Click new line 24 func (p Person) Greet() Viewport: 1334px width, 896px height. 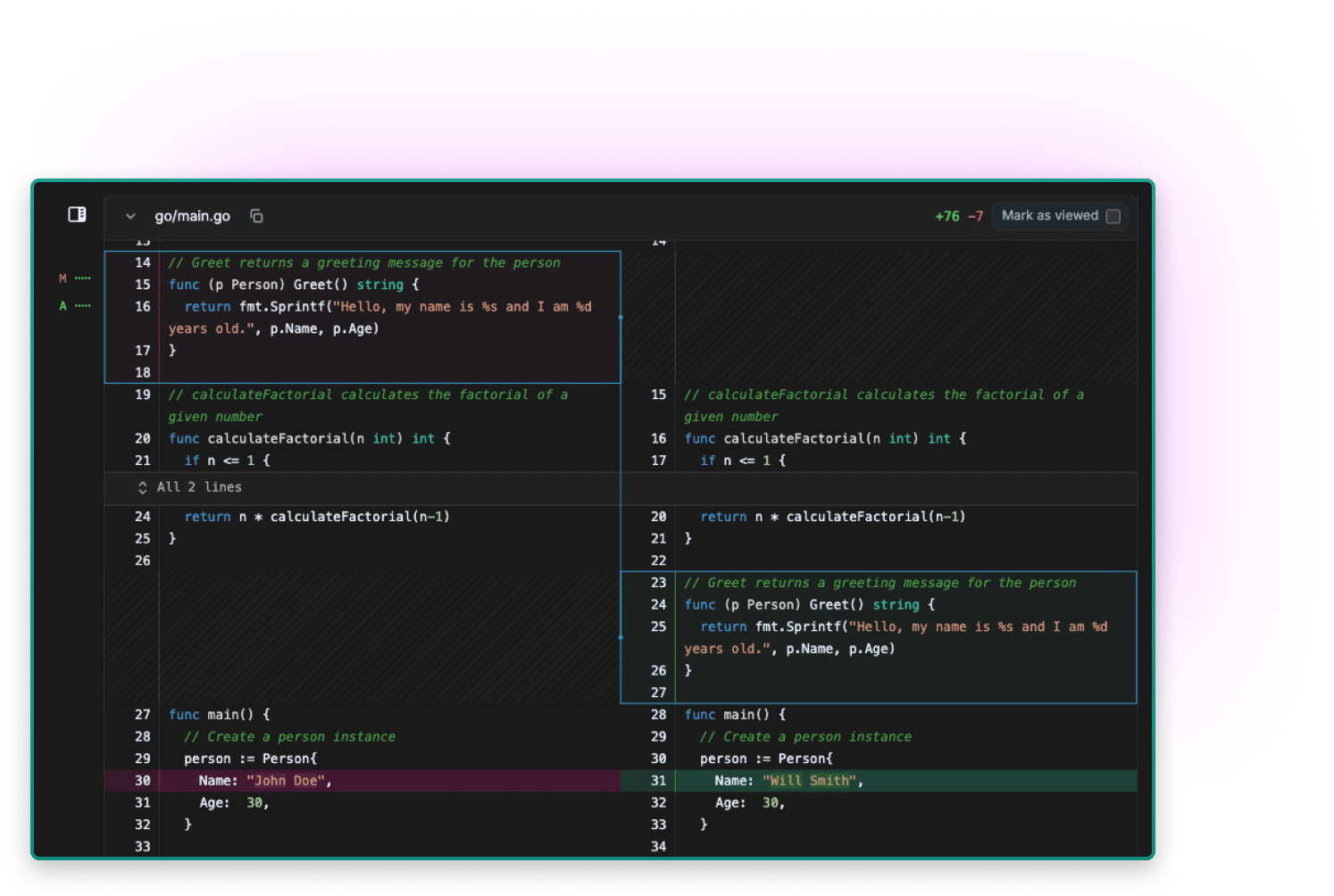(810, 605)
